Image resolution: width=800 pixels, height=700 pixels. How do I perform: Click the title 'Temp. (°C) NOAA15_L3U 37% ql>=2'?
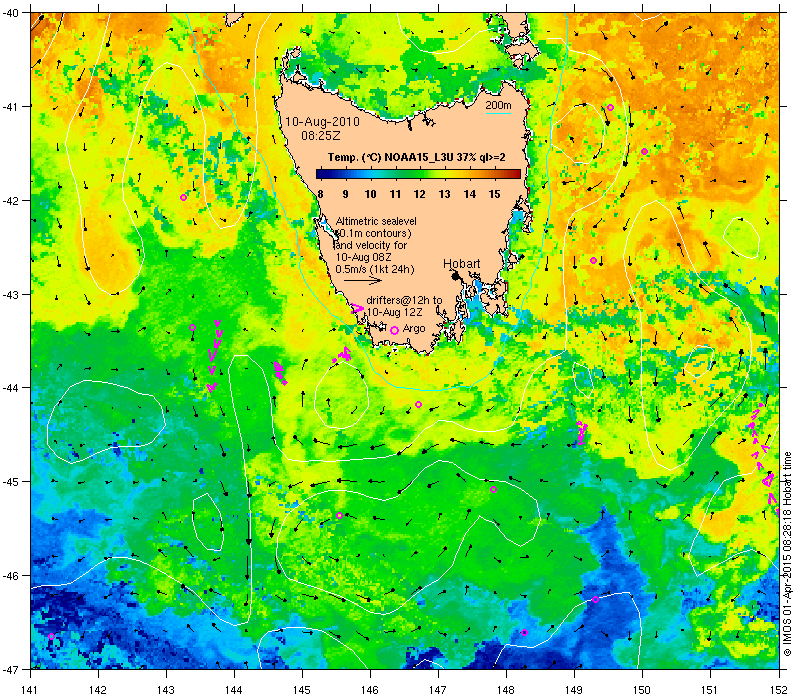pyautogui.click(x=416, y=157)
